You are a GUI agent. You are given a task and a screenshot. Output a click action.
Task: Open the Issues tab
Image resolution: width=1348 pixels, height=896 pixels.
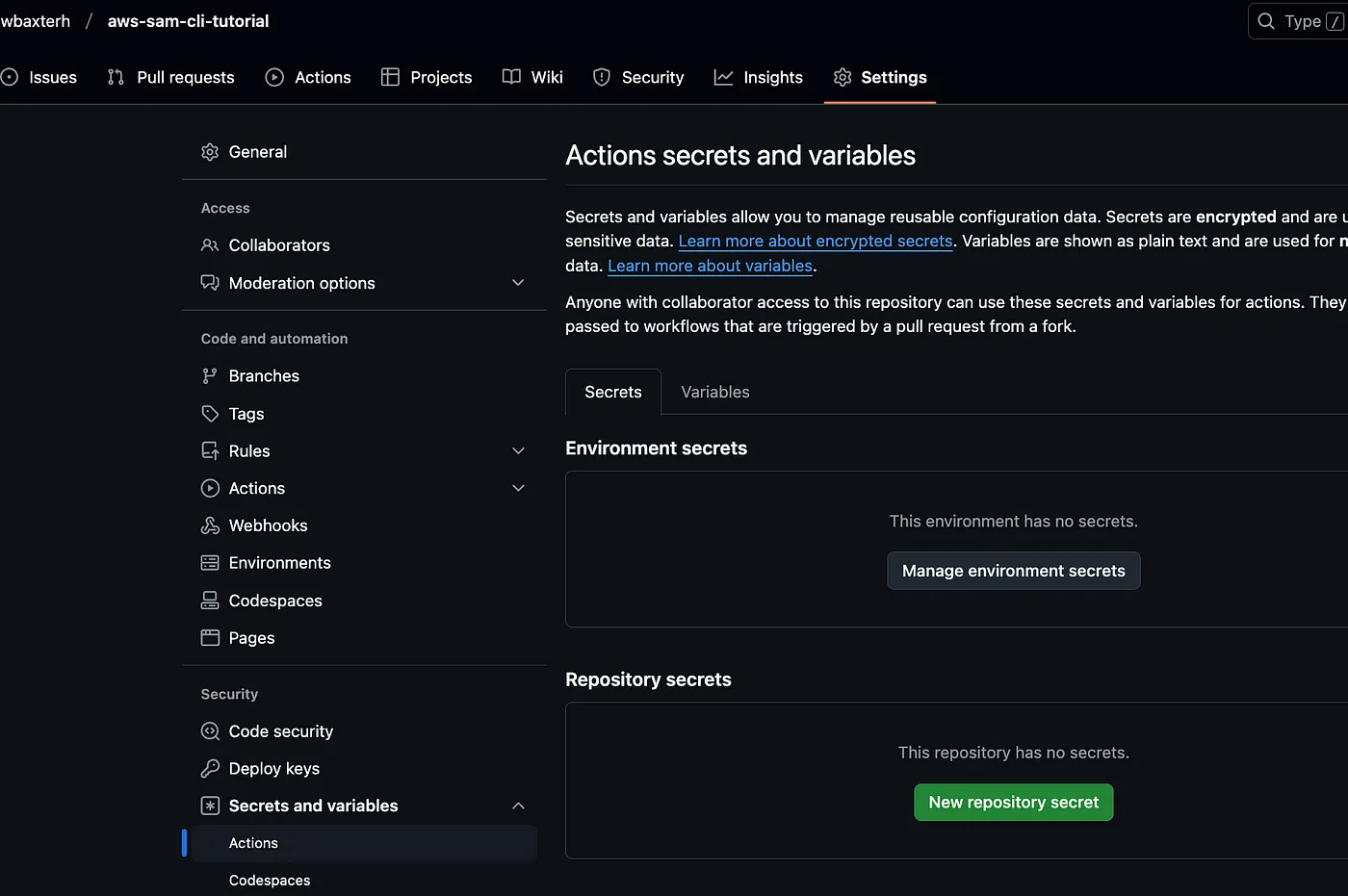click(39, 77)
